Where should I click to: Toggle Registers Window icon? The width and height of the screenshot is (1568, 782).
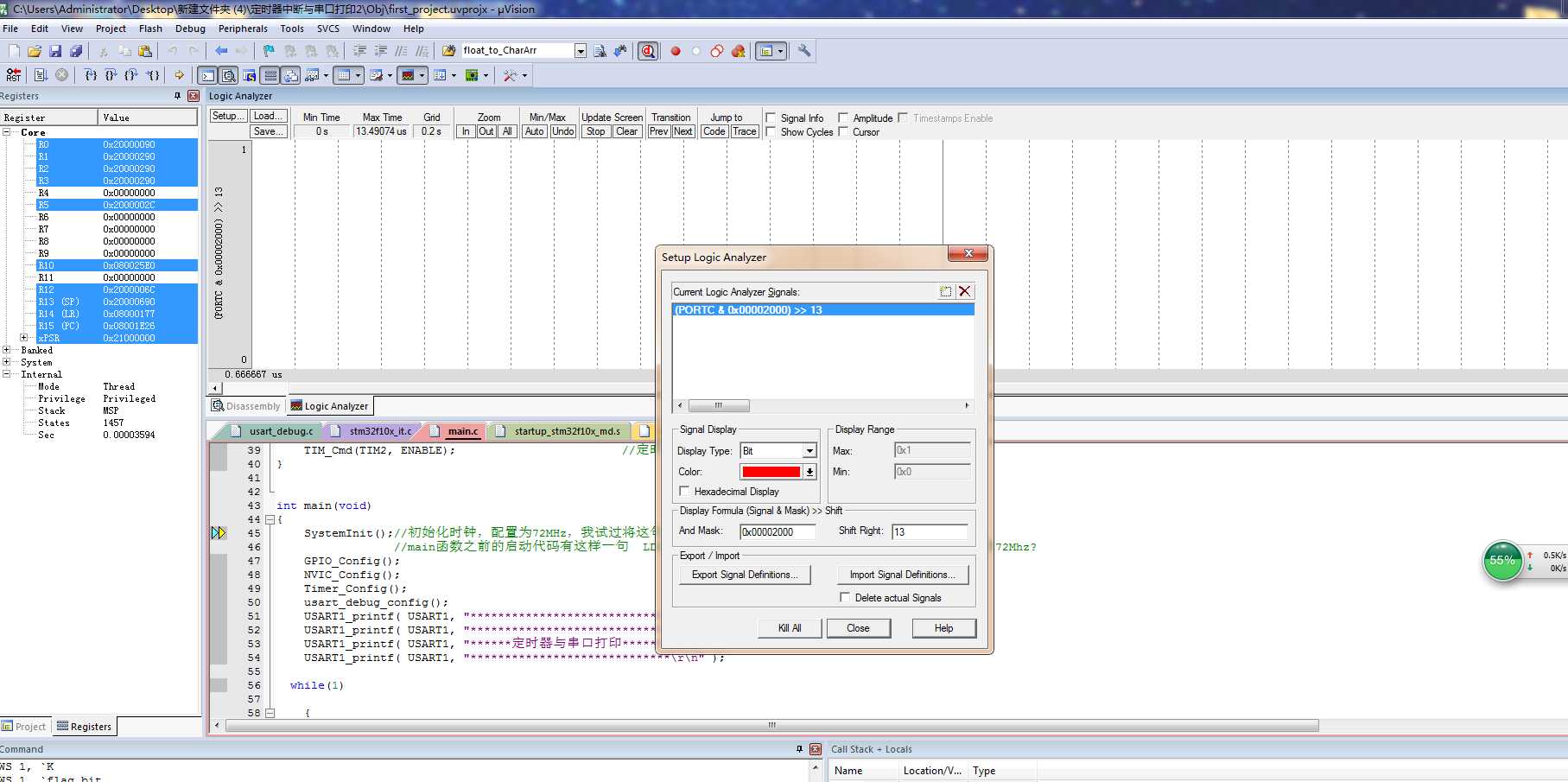pyautogui.click(x=270, y=75)
